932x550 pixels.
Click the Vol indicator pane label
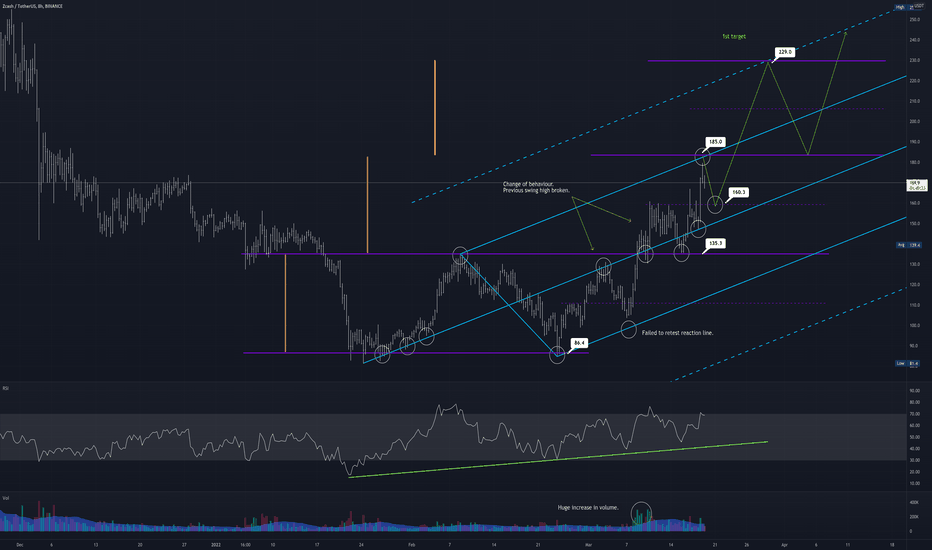[x=5, y=498]
